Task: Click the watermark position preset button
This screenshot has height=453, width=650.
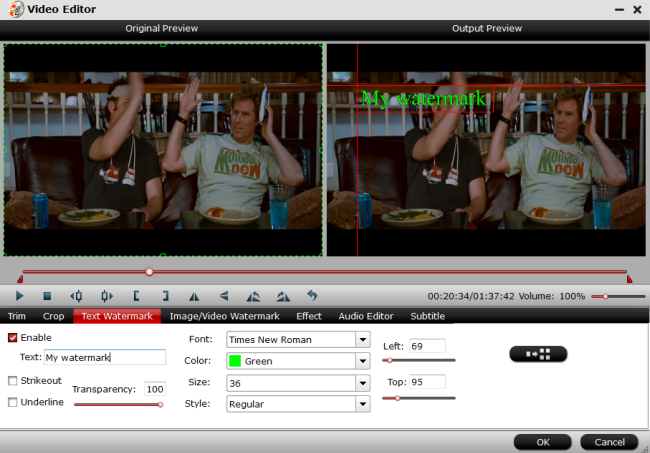Action: 538,354
